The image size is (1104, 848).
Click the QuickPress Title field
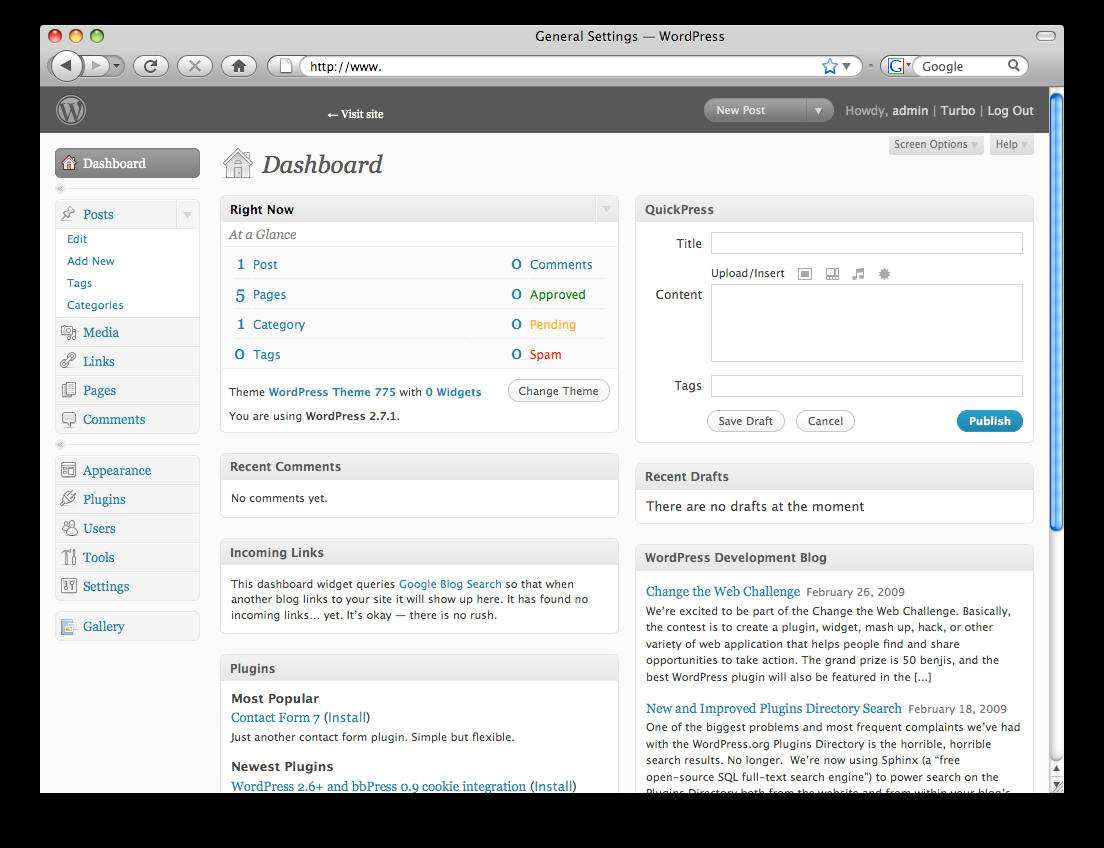[867, 243]
